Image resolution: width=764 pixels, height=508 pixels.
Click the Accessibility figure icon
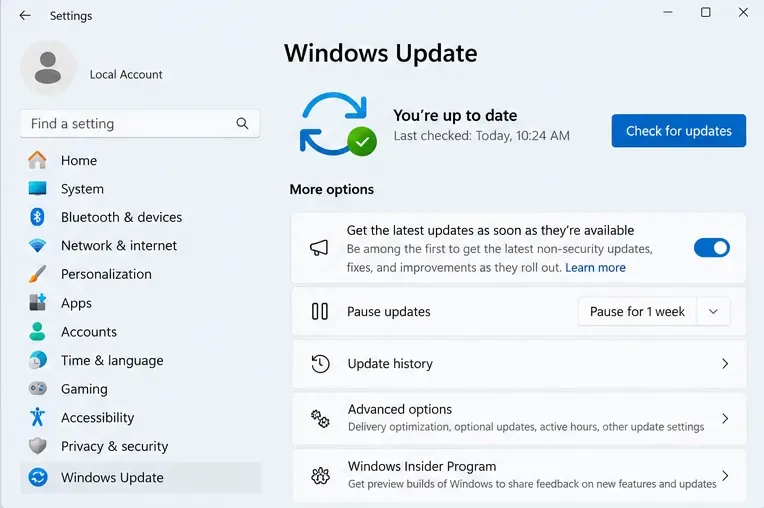38,417
